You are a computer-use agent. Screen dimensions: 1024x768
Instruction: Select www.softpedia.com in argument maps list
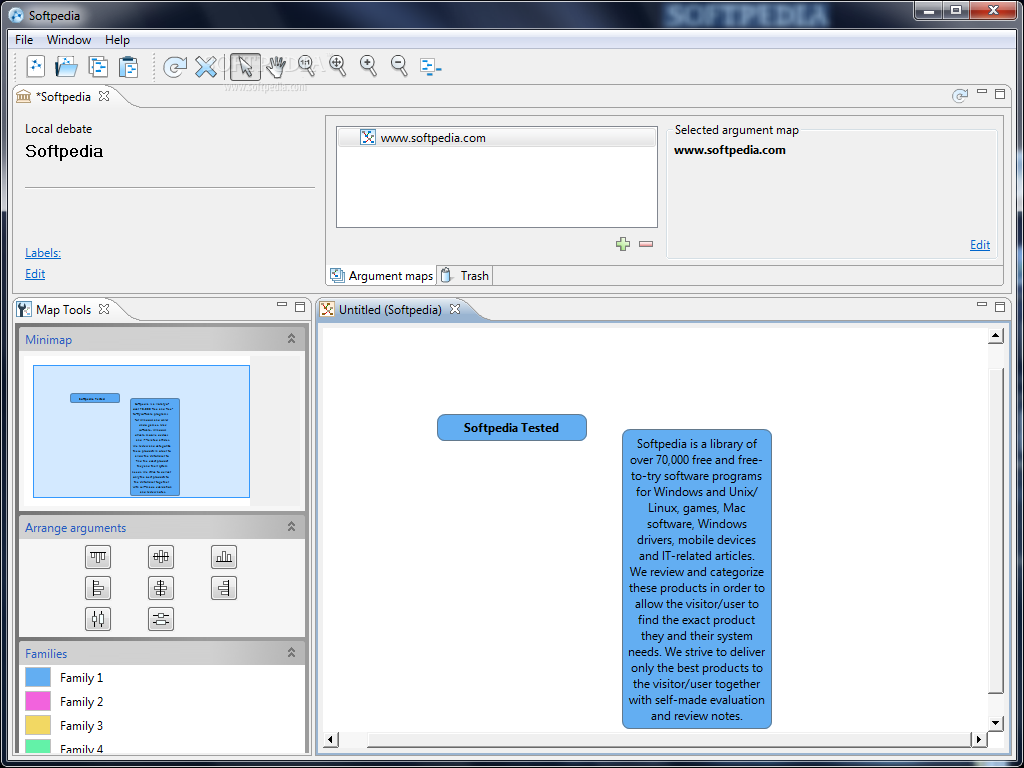point(497,138)
